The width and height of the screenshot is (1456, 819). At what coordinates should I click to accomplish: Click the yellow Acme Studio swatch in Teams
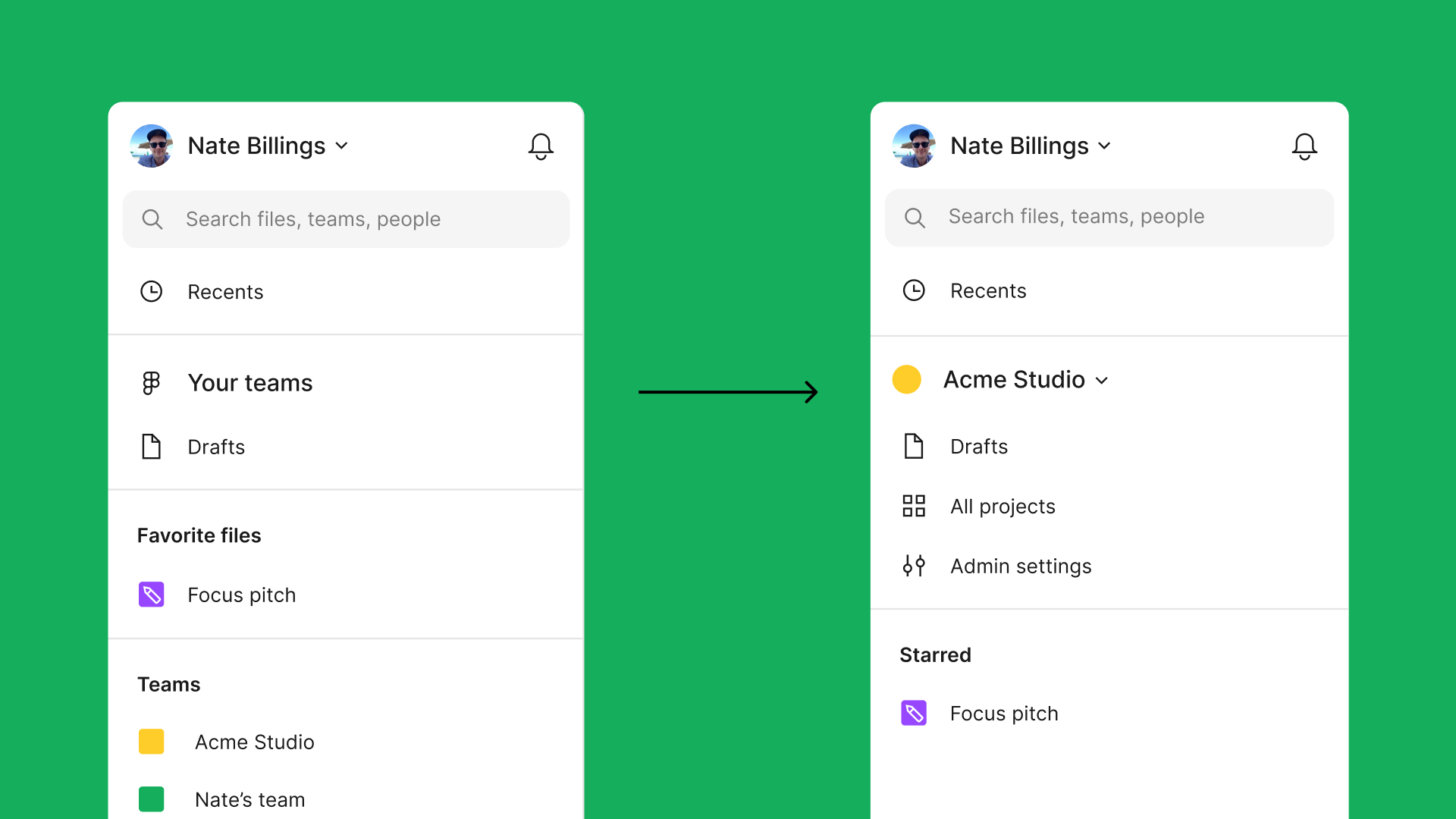(152, 742)
